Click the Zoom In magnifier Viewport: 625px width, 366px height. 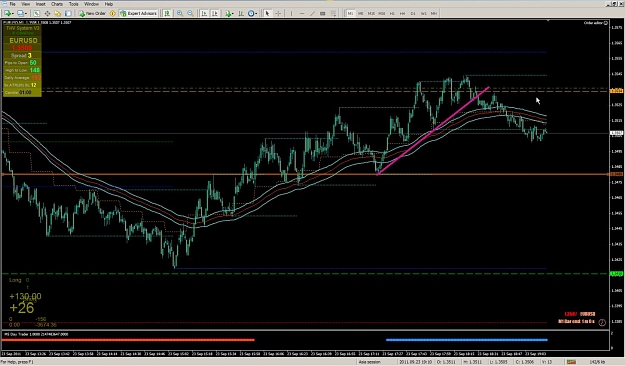click(x=180, y=14)
